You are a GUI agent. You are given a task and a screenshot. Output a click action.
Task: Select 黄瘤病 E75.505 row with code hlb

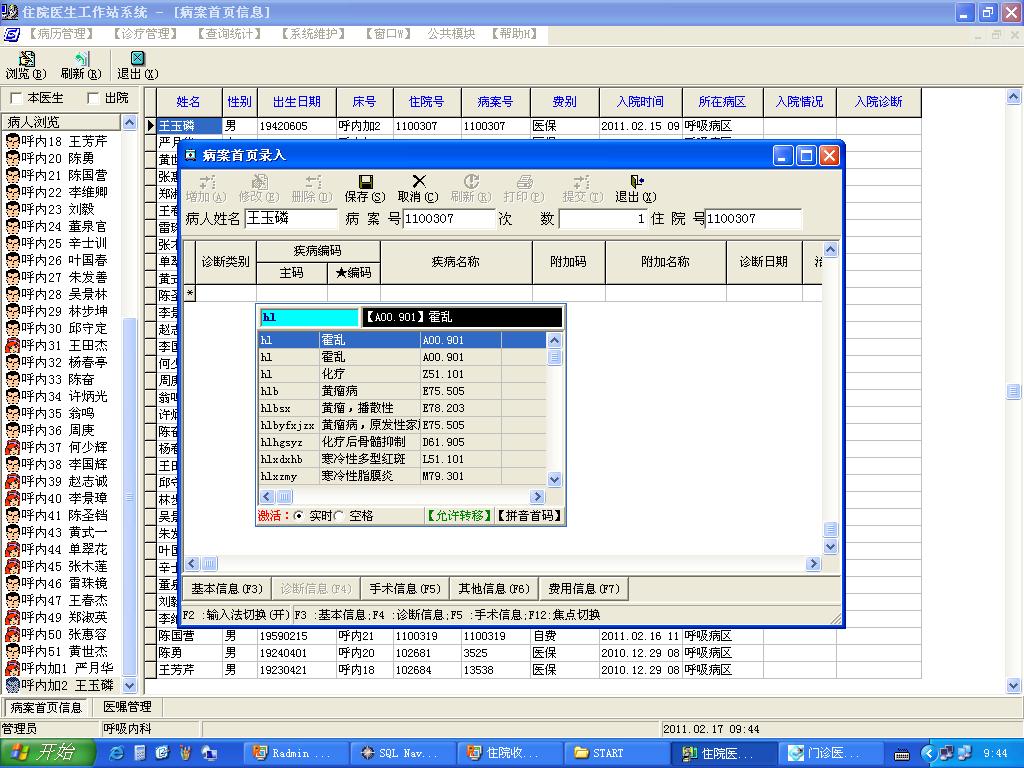pos(402,391)
